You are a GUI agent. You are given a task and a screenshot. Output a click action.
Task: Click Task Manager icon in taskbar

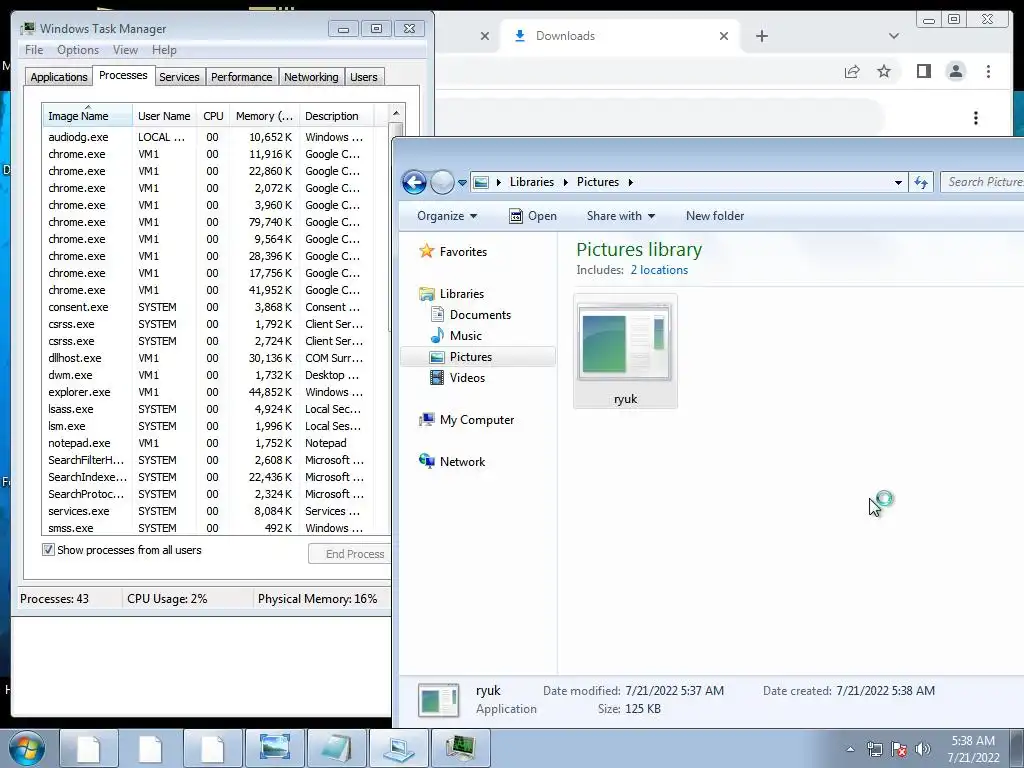(x=460, y=748)
